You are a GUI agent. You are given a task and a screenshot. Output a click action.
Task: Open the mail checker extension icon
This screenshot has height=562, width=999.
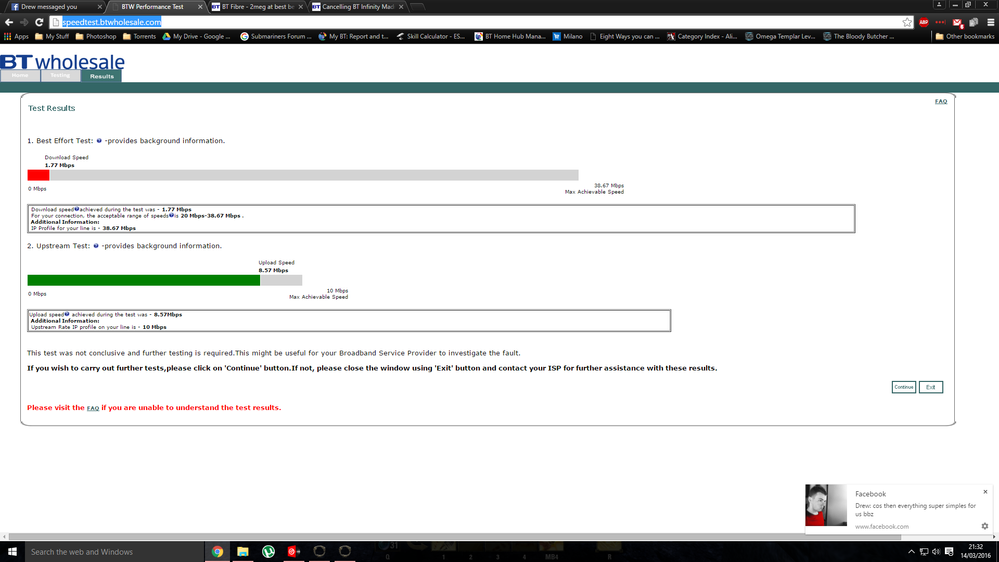pyautogui.click(x=958, y=22)
